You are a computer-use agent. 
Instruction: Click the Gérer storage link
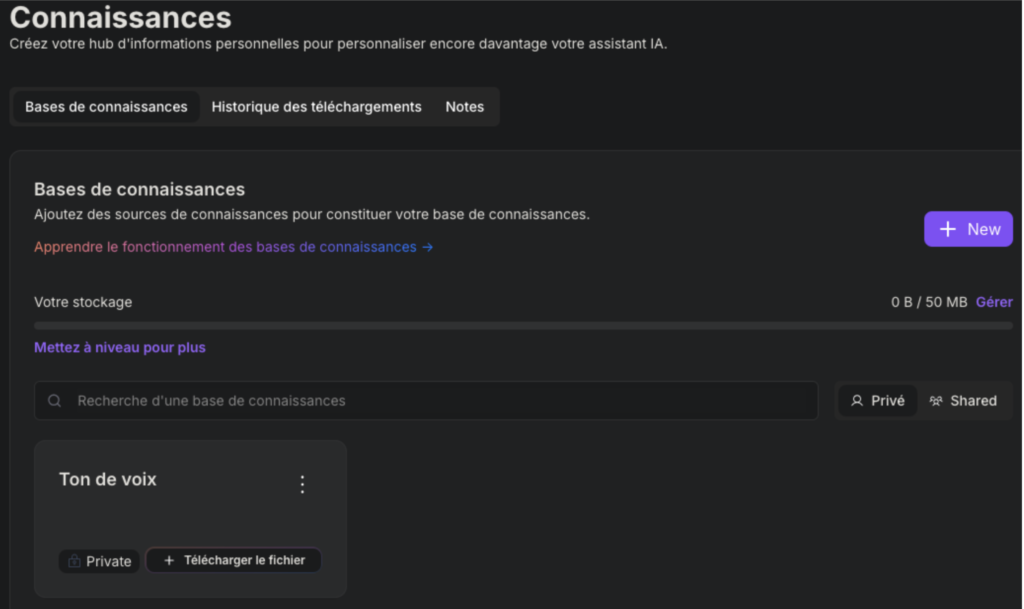pos(994,302)
